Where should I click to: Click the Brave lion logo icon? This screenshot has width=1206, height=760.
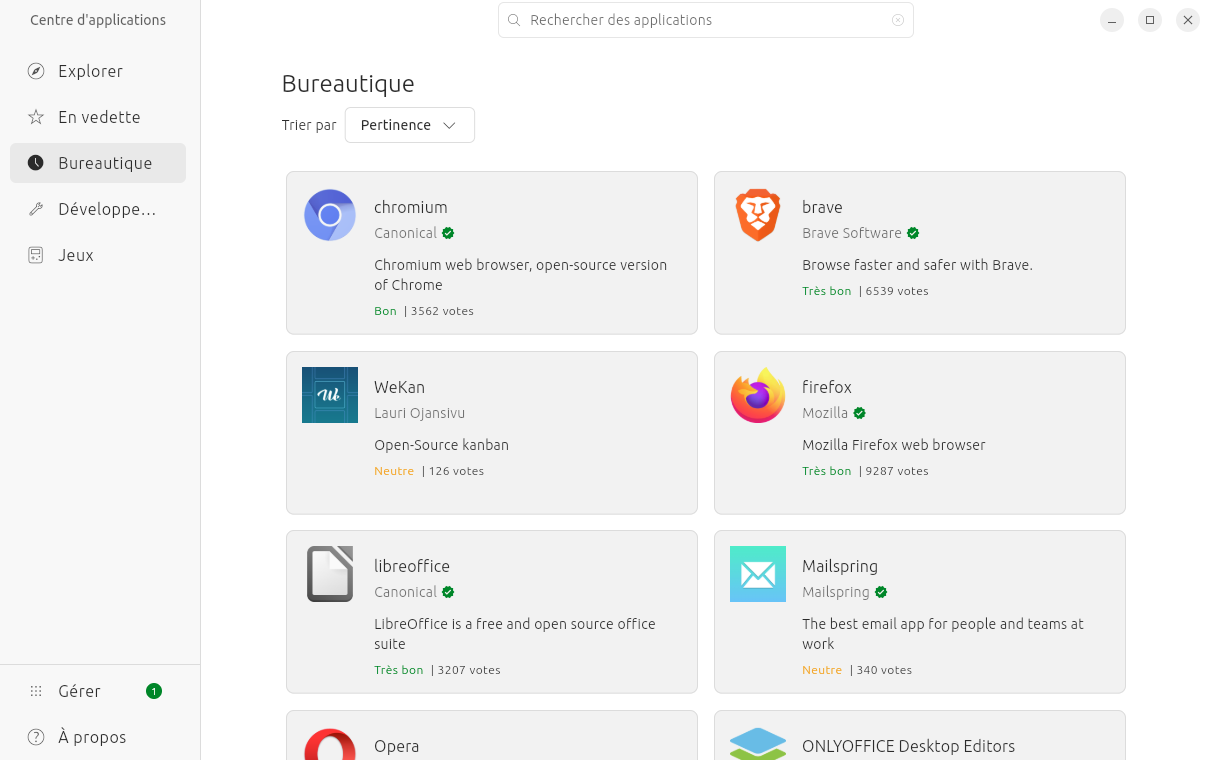(758, 215)
